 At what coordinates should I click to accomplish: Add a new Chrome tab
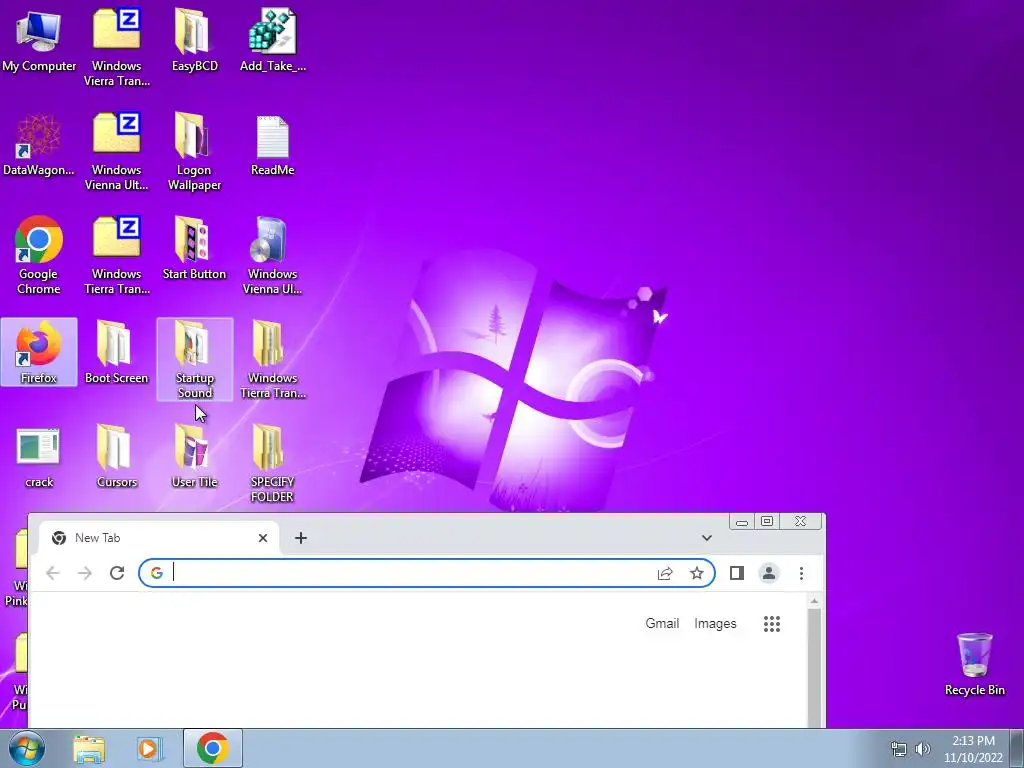coord(300,538)
